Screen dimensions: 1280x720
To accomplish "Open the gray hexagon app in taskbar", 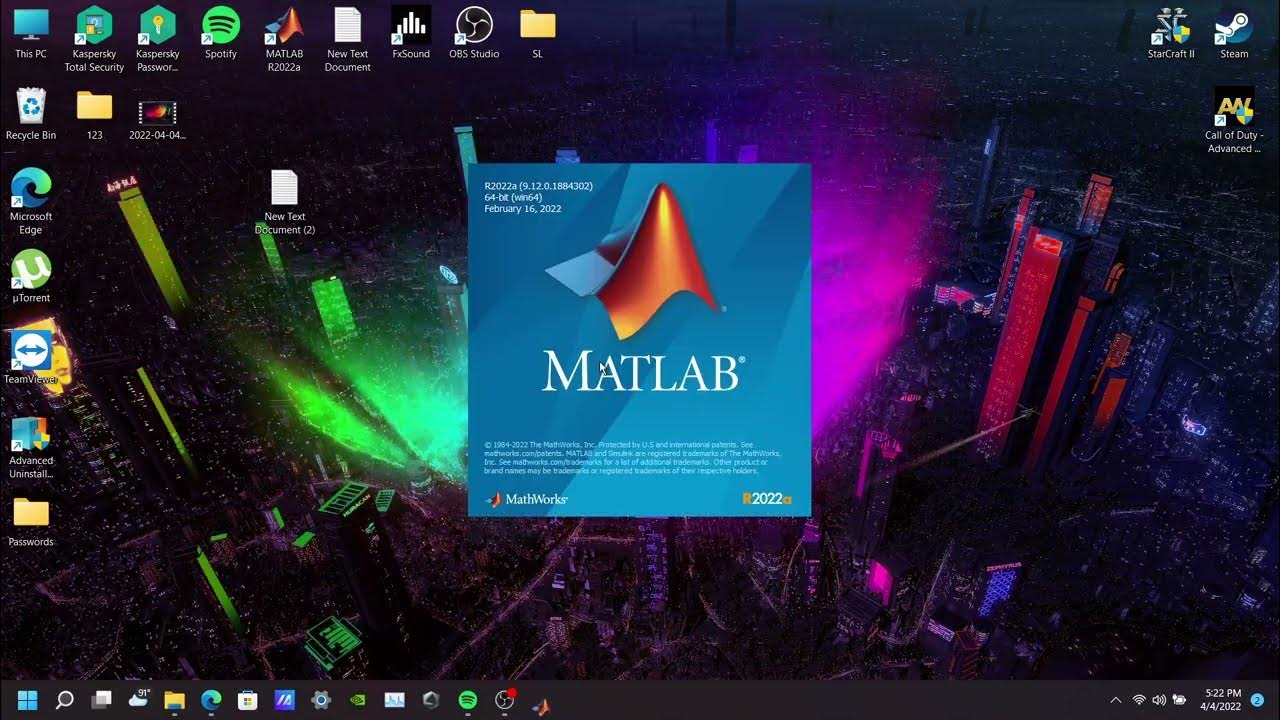I will point(431,700).
